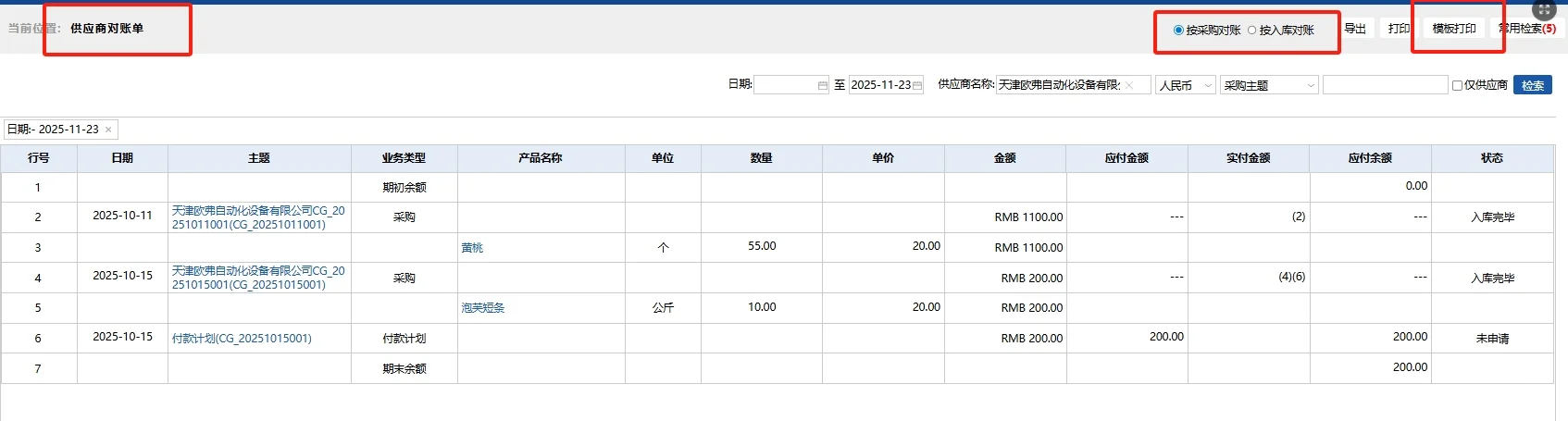Screen dimensions: 1568x421
Task: Click the 付款计划 business type cell
Action: [x=404, y=339]
